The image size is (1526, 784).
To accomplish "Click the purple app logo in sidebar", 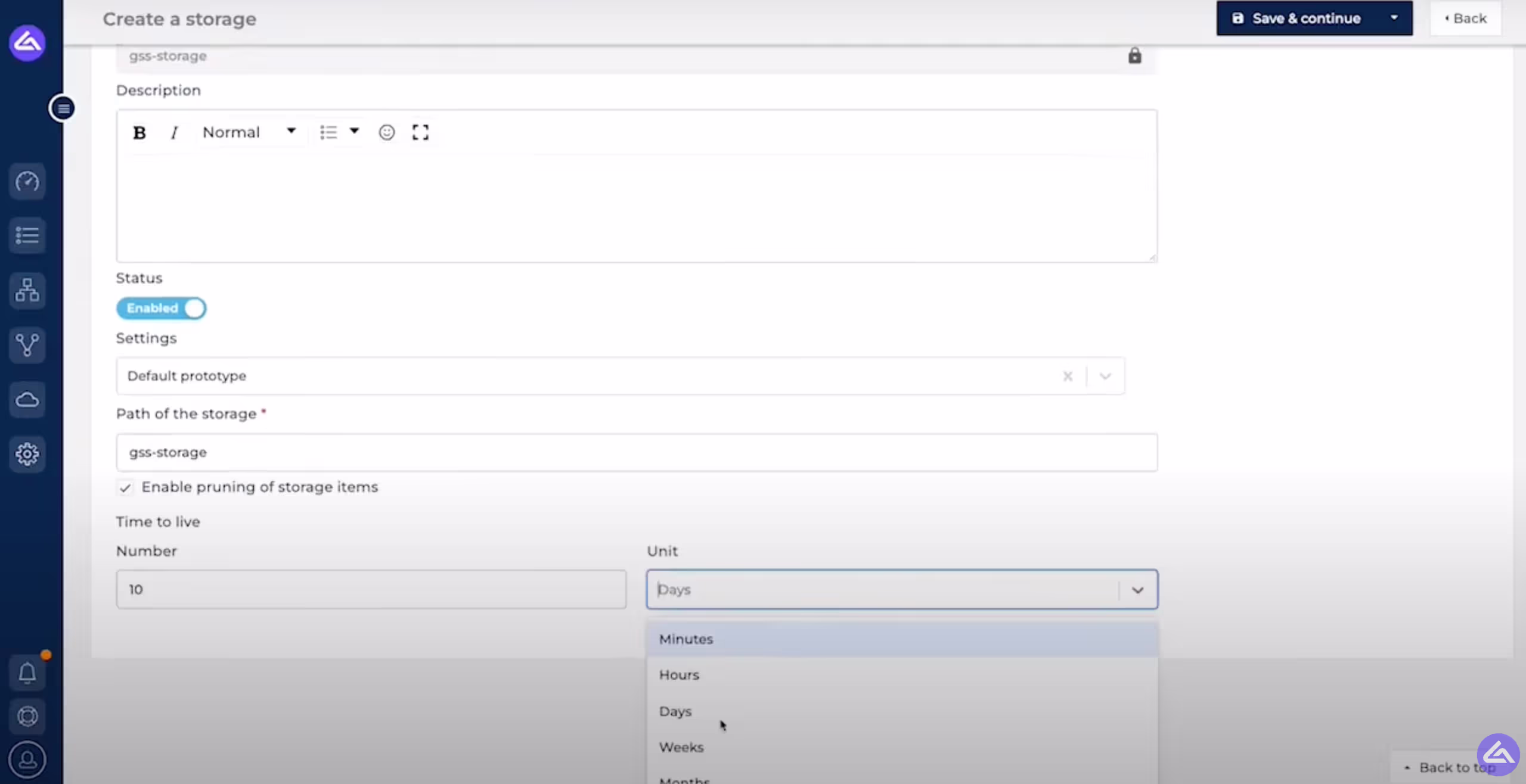I will click(x=27, y=43).
